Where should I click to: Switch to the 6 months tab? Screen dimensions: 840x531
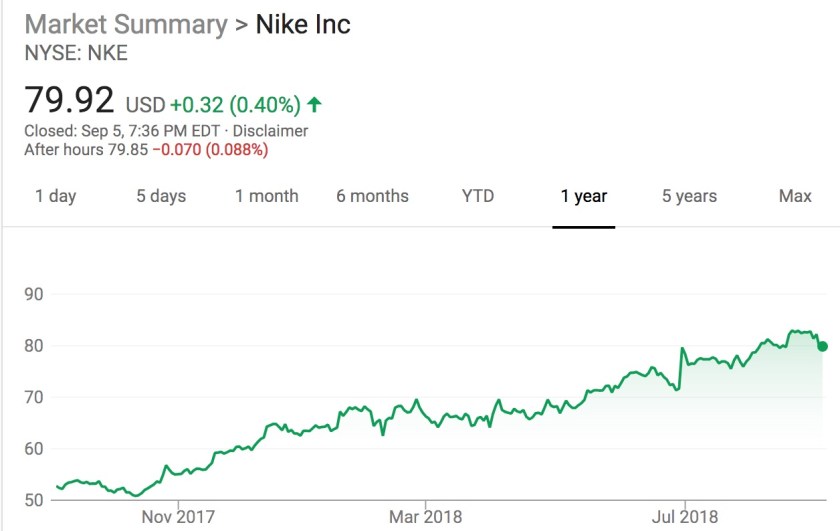[372, 196]
